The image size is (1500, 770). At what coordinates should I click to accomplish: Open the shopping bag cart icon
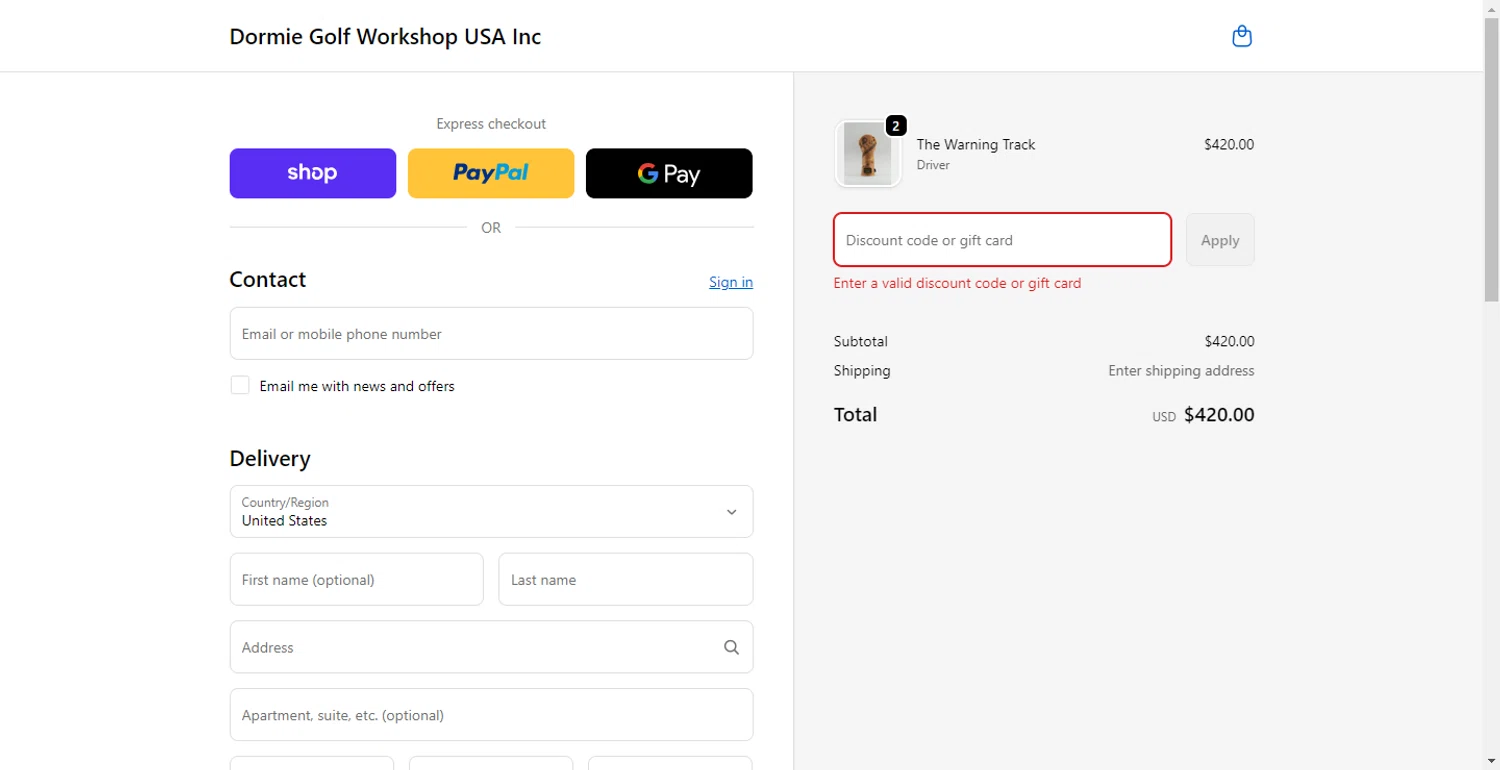pos(1242,37)
